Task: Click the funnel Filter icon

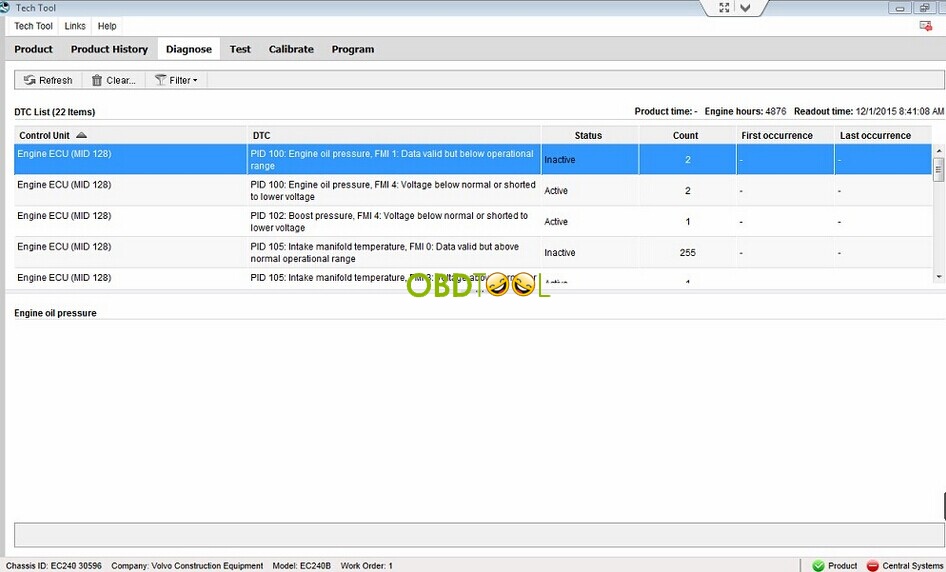Action: click(x=160, y=80)
